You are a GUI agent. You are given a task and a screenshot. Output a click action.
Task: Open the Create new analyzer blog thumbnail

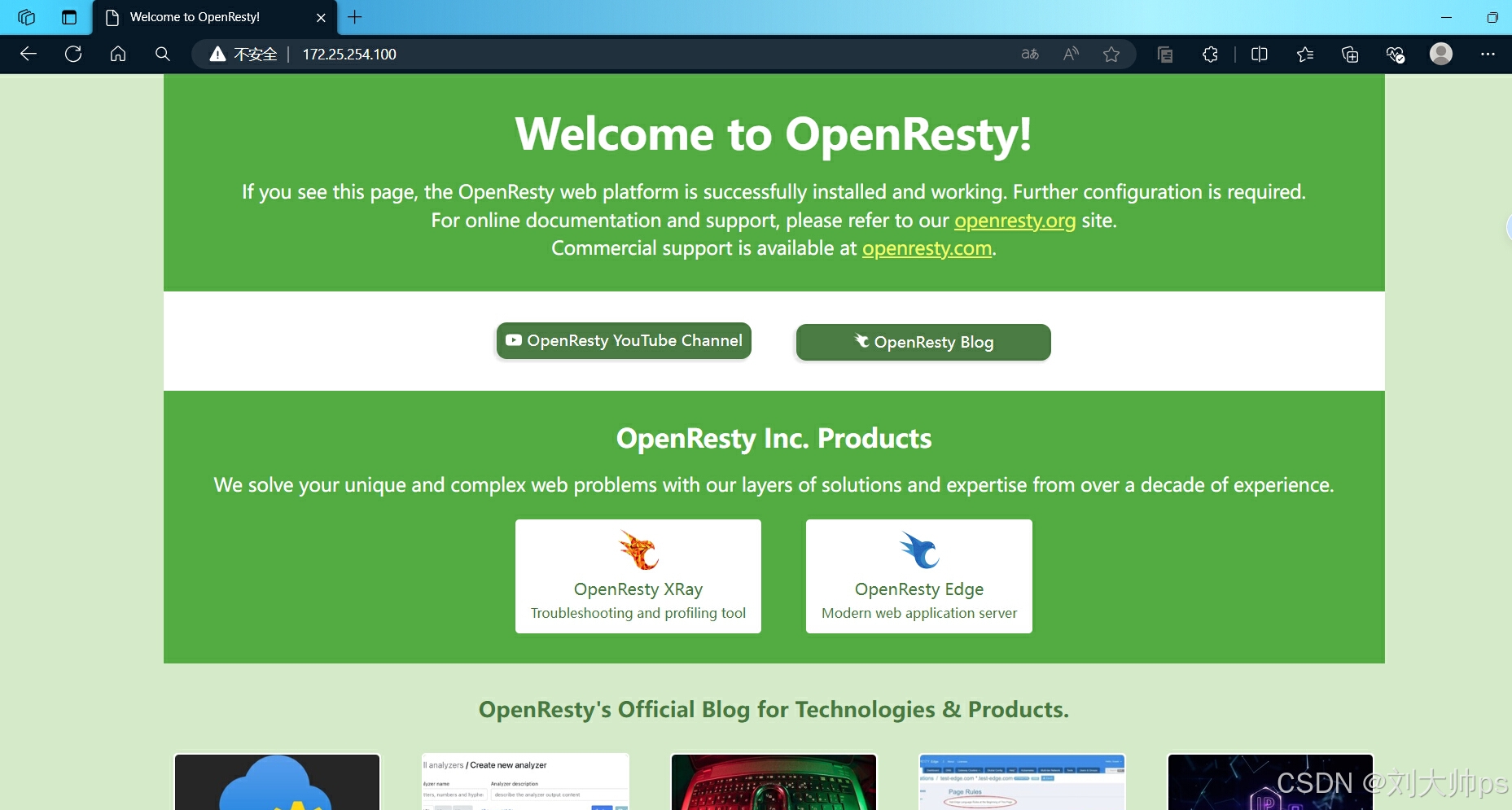pyautogui.click(x=525, y=782)
